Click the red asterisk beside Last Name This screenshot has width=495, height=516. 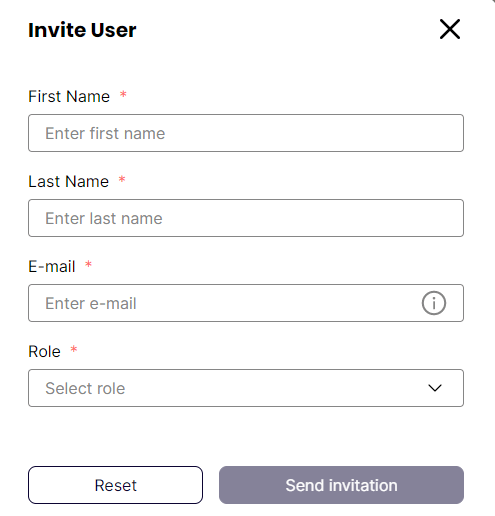[x=122, y=179]
